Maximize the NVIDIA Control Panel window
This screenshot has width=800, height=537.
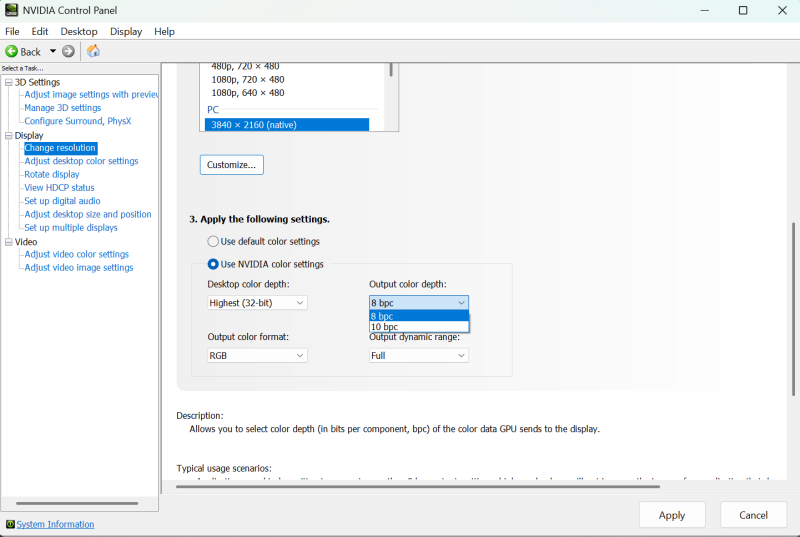pos(743,10)
